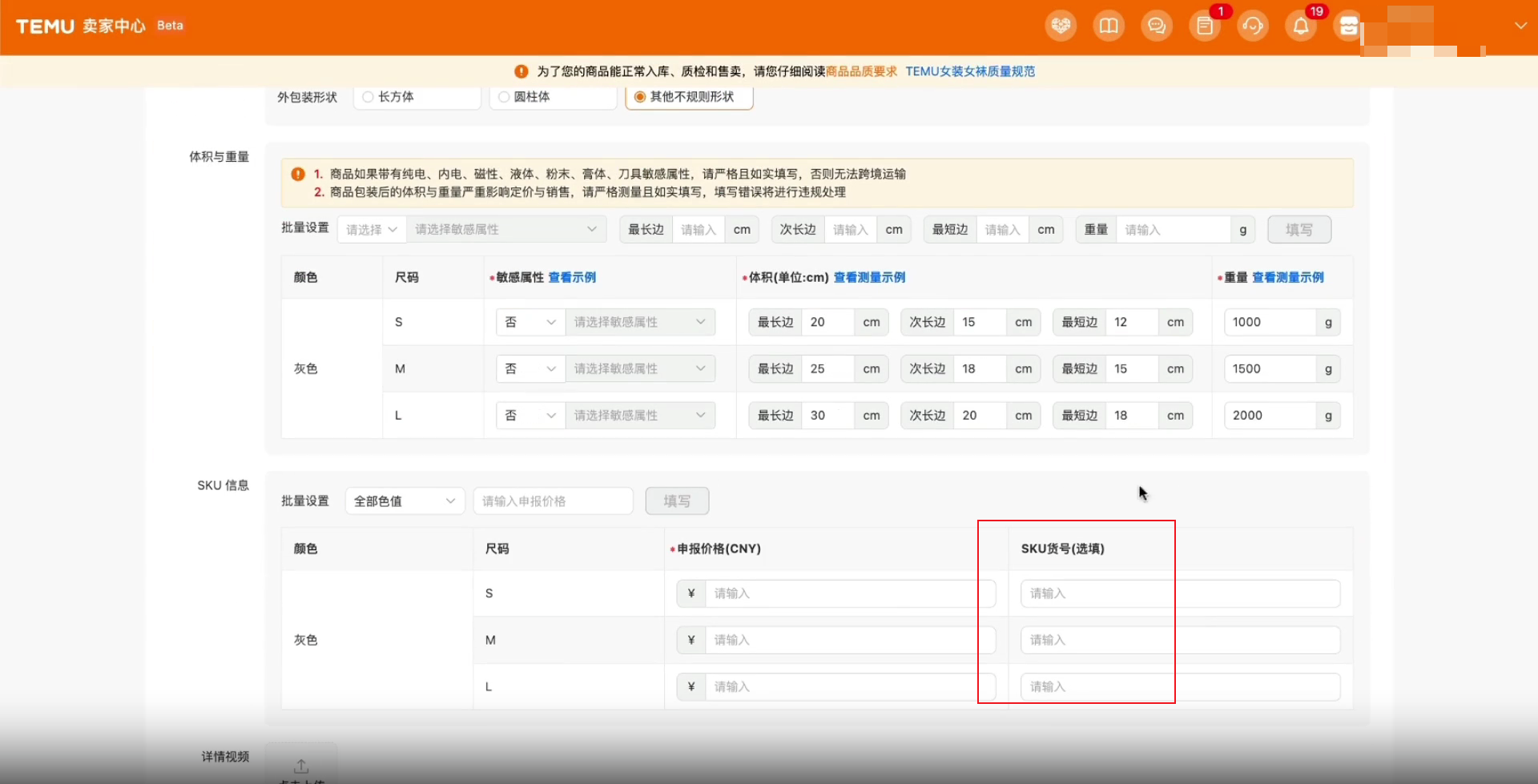Click the store avatar icon
The width and height of the screenshot is (1538, 784).
pyautogui.click(x=1348, y=26)
